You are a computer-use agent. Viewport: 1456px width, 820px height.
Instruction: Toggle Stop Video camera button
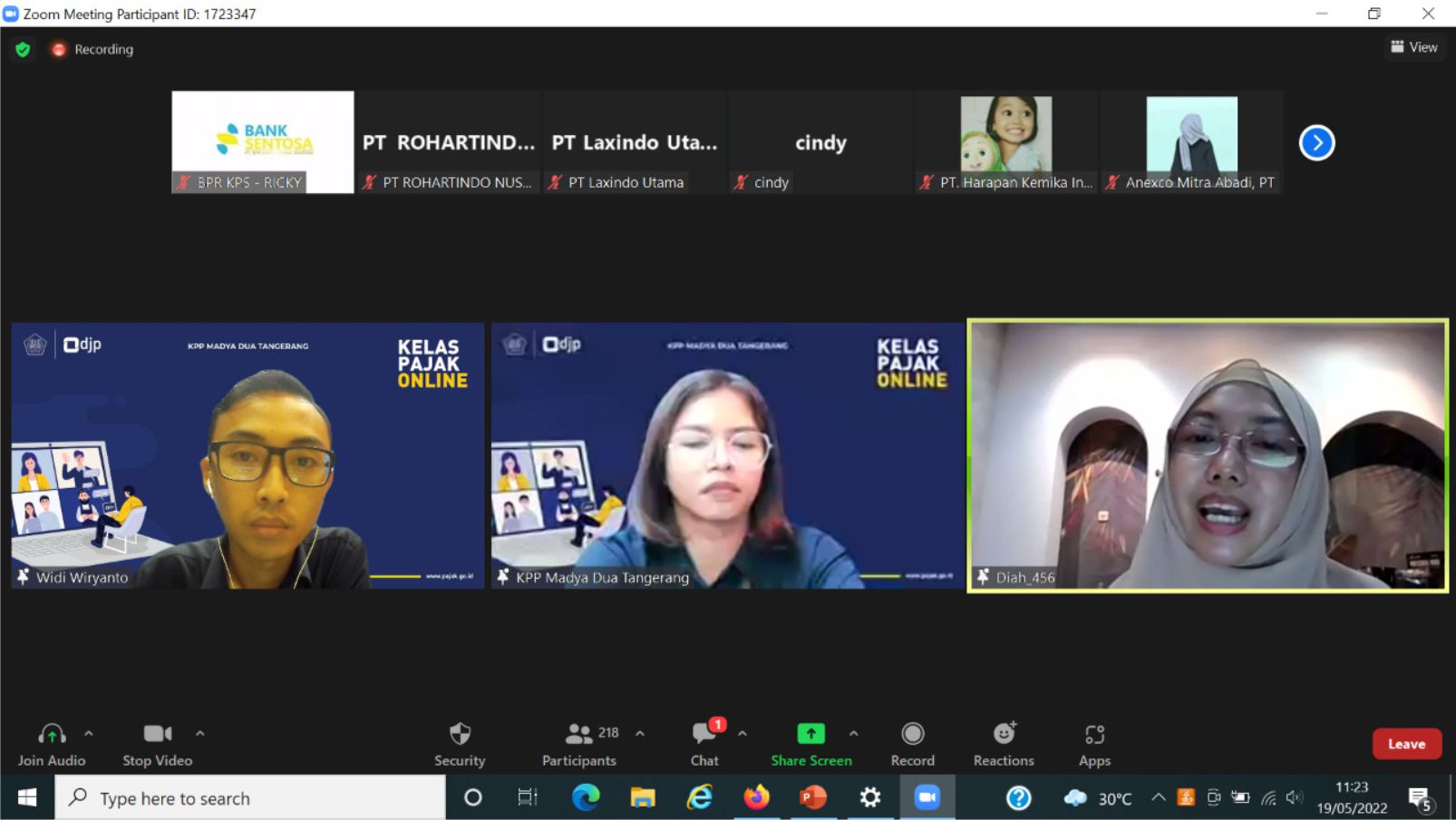(x=158, y=743)
